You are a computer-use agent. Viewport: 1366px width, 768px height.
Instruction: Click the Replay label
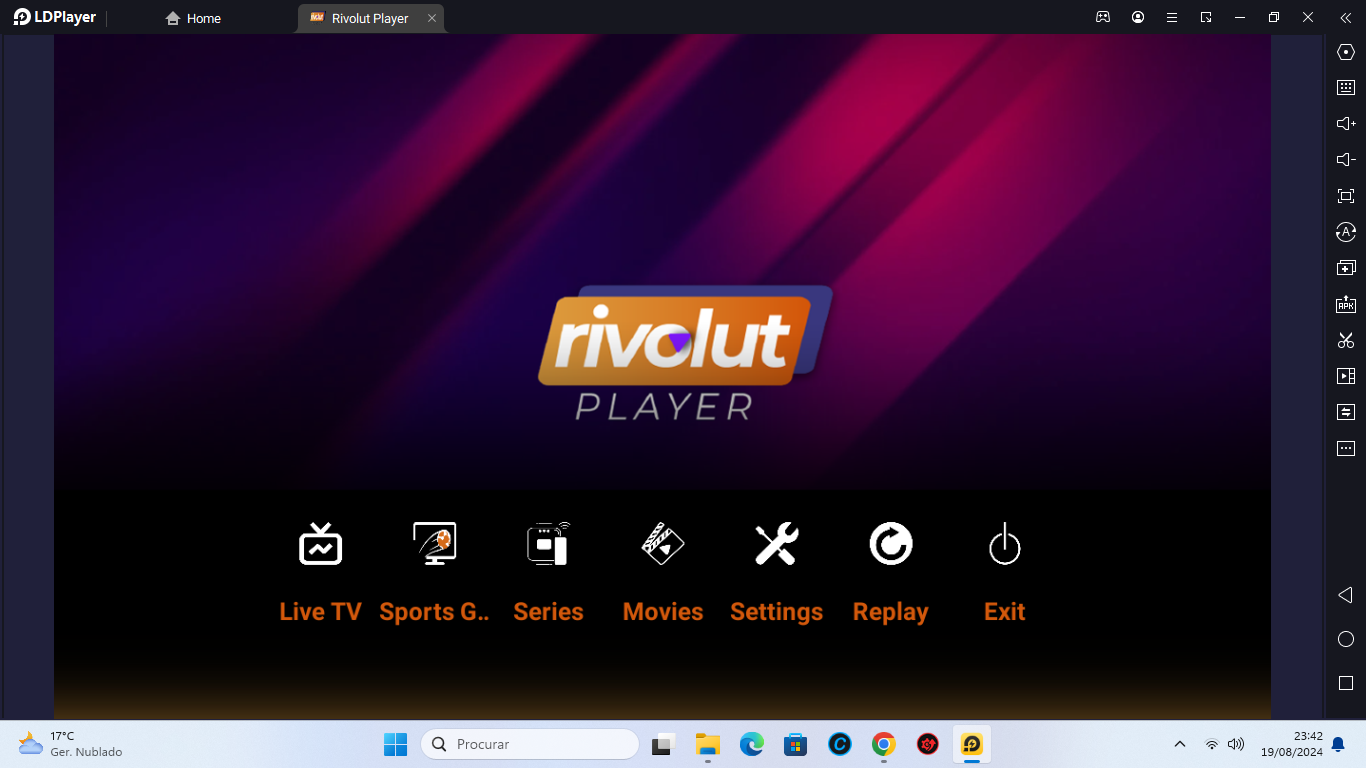890,612
